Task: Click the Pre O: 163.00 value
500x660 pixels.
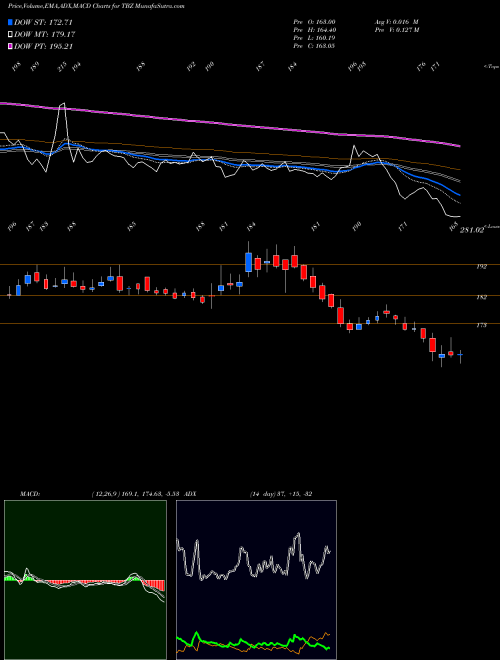Action: [314, 22]
